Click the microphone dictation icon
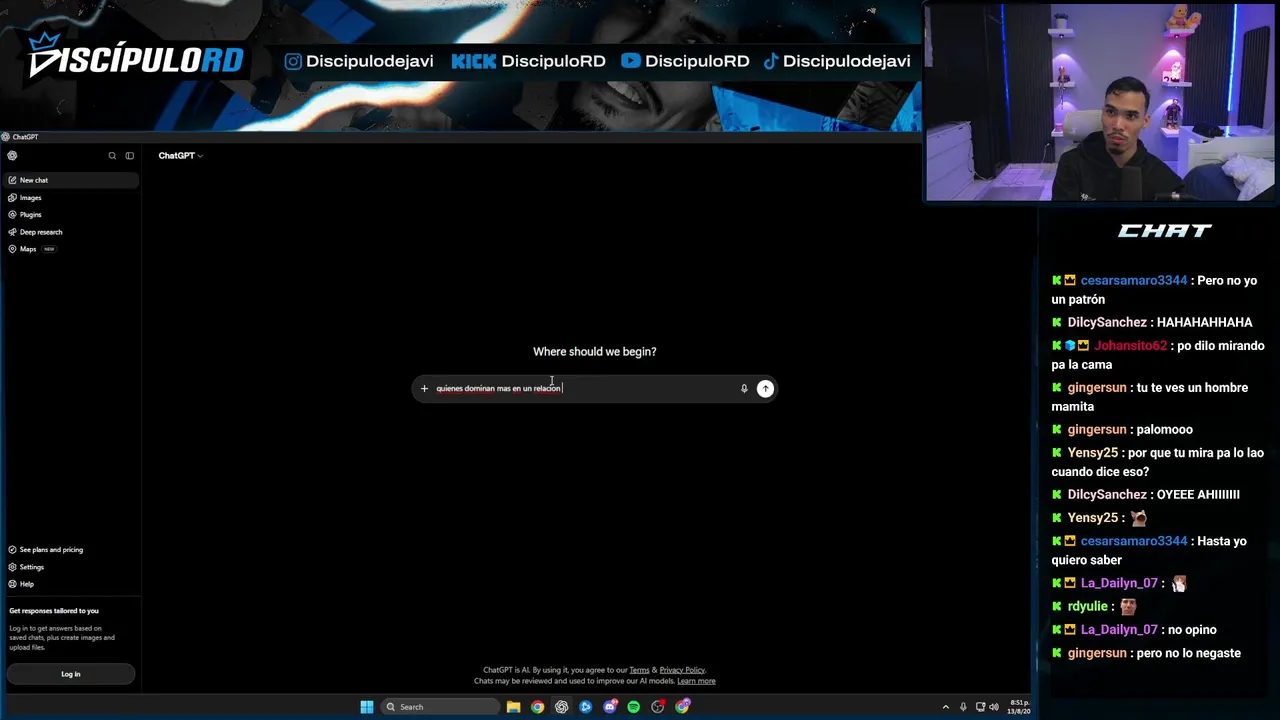This screenshot has height=720, width=1280. coord(744,388)
